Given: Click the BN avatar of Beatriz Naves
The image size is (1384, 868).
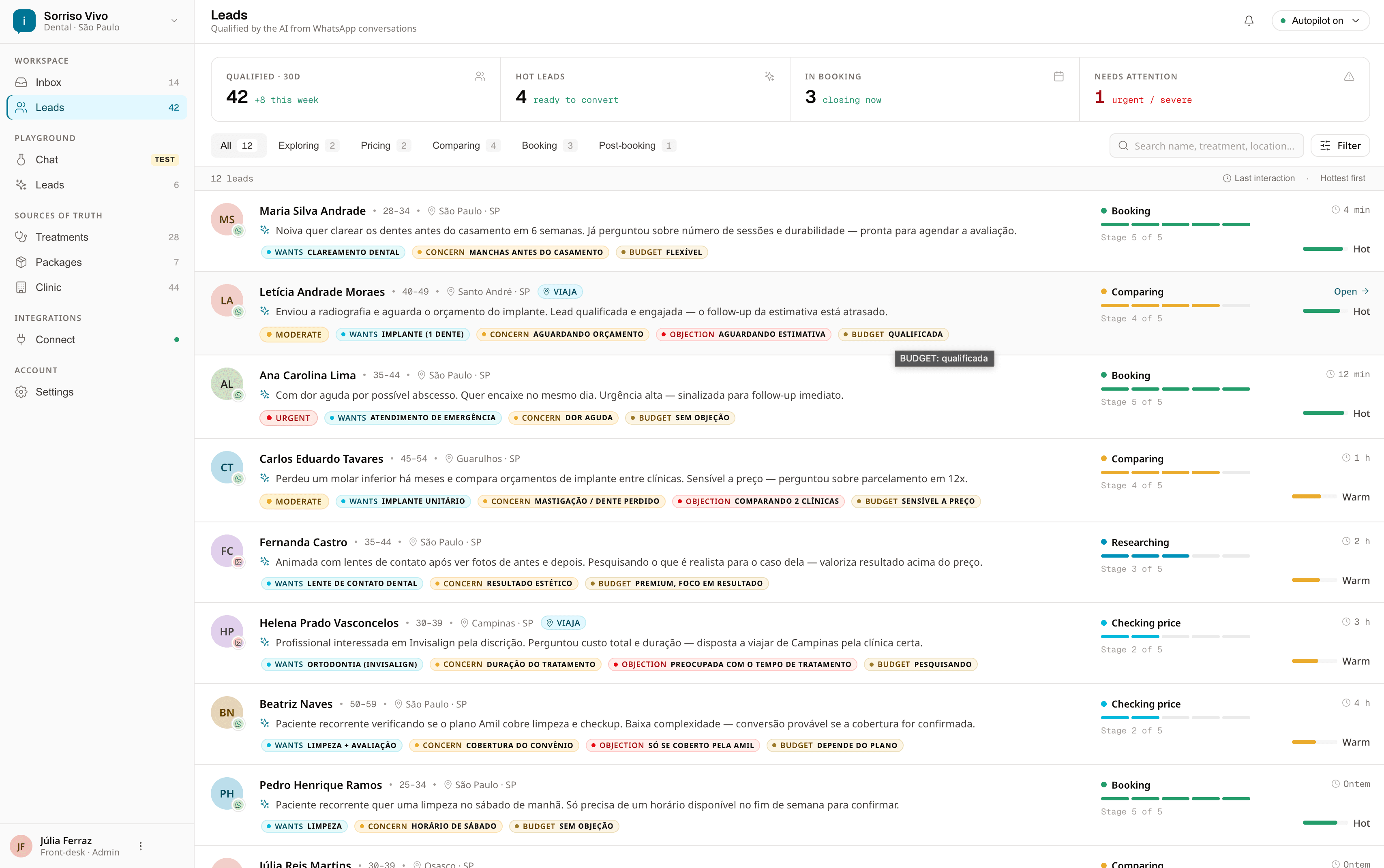Looking at the screenshot, I should [227, 712].
